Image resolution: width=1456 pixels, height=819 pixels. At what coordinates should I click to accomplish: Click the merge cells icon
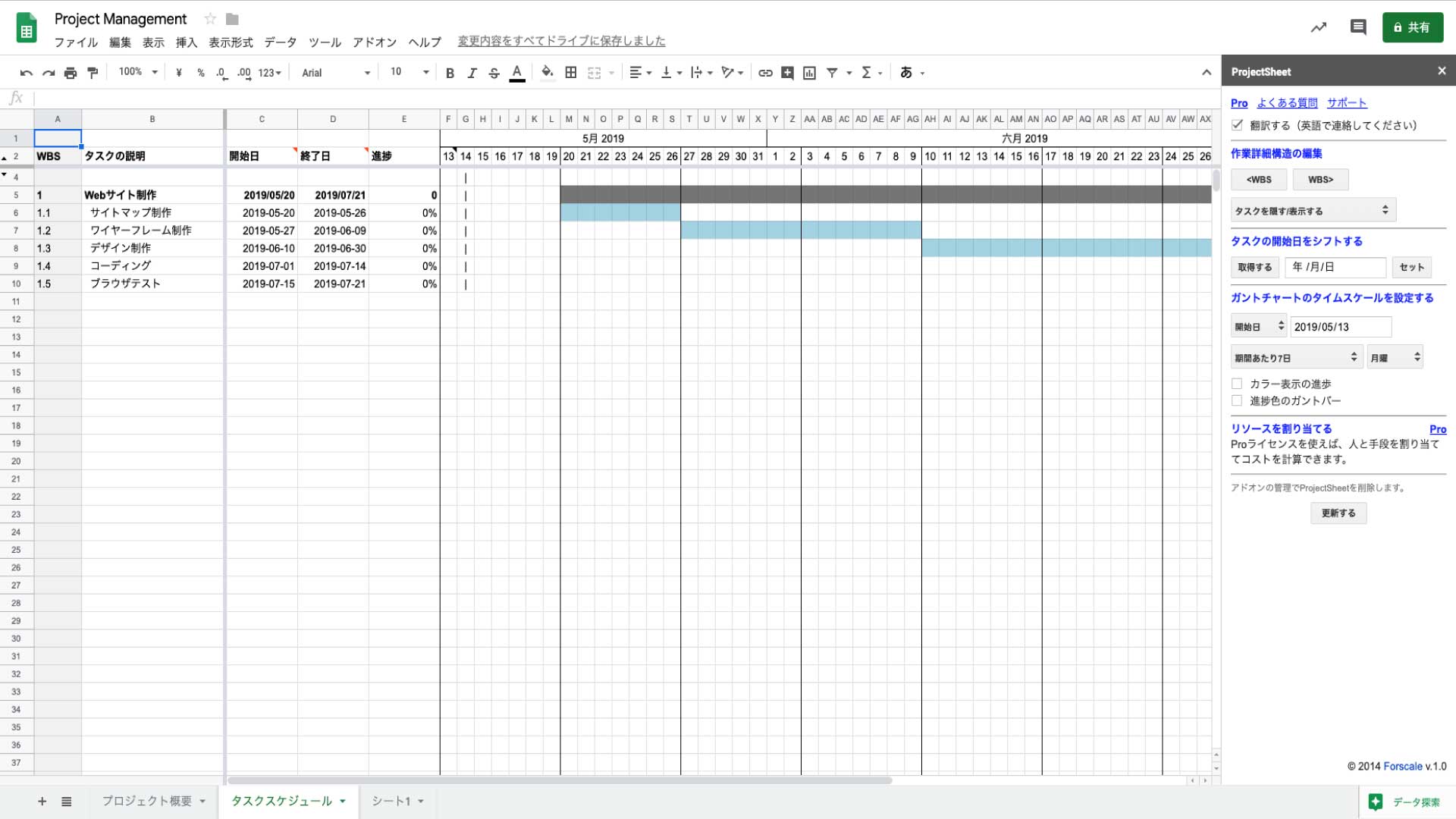(x=596, y=72)
